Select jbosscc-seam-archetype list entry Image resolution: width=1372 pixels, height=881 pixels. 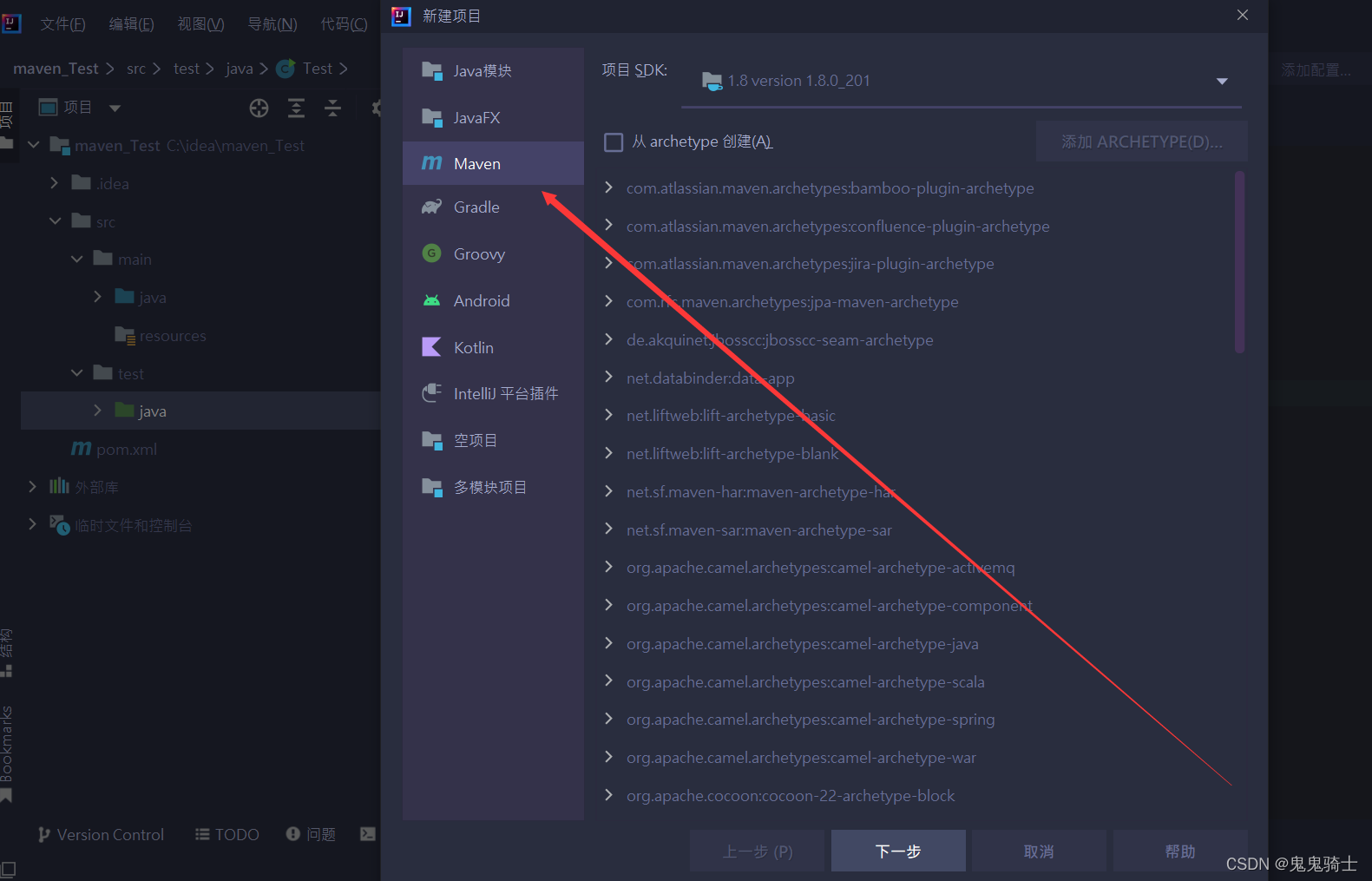[779, 339]
